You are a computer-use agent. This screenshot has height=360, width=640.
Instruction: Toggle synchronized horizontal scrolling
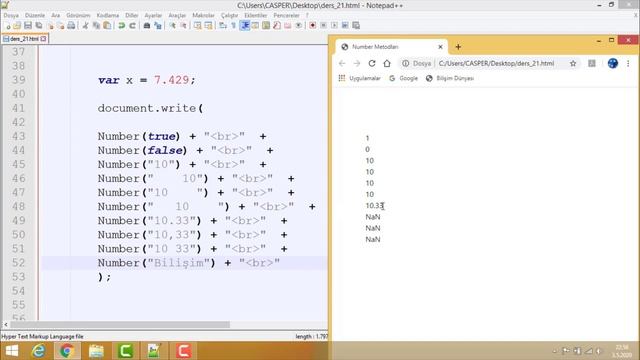209,25
